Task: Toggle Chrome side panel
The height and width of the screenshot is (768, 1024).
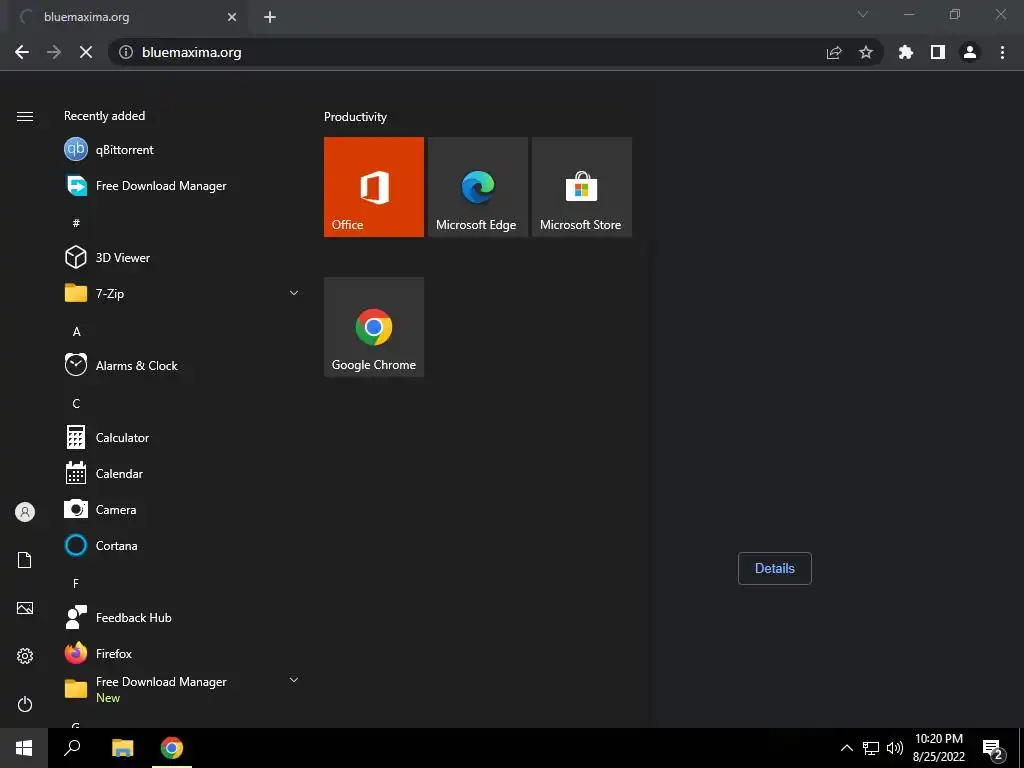Action: click(x=938, y=52)
